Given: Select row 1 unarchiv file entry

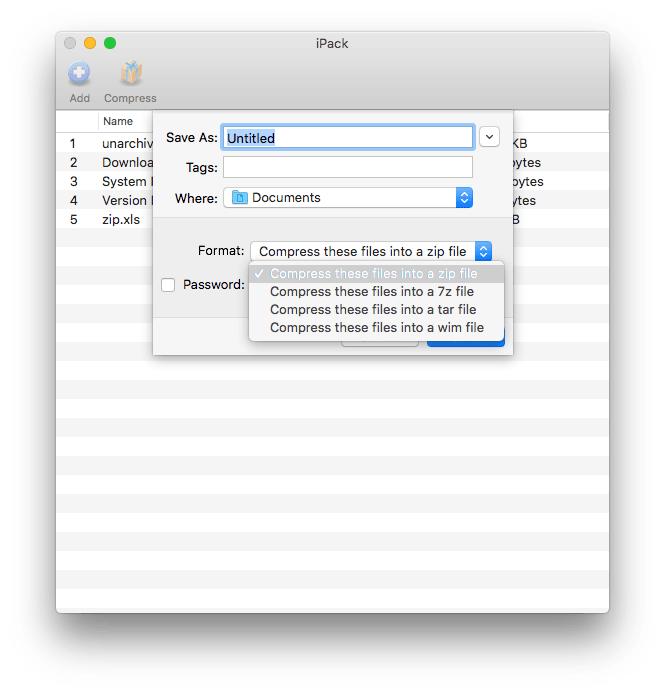Looking at the screenshot, I should pos(105,143).
